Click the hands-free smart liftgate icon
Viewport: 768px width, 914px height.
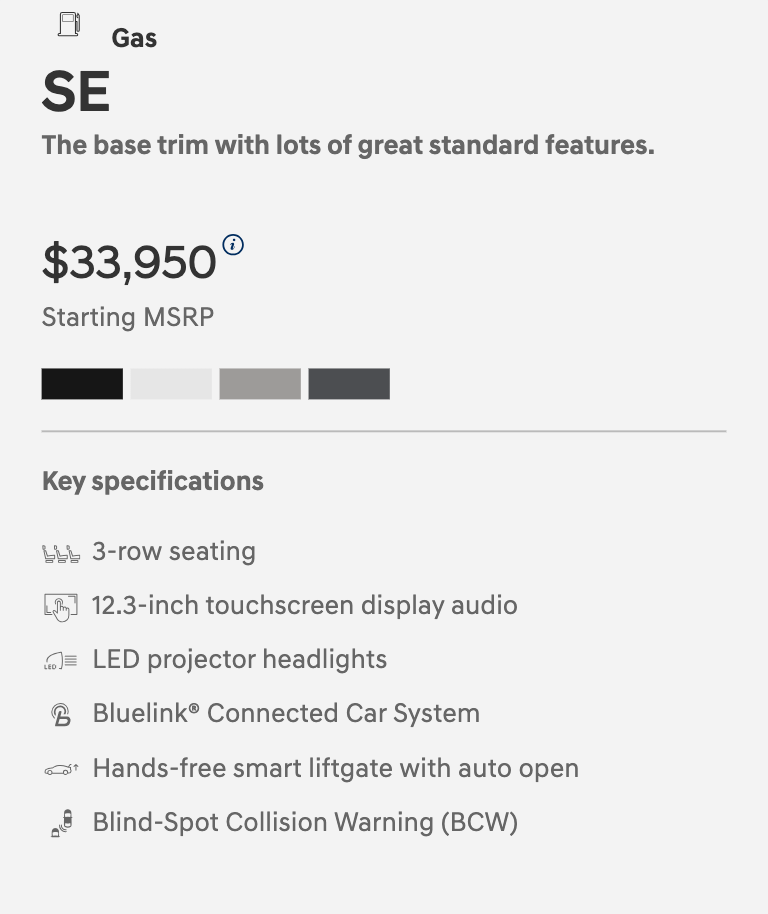click(x=60, y=769)
